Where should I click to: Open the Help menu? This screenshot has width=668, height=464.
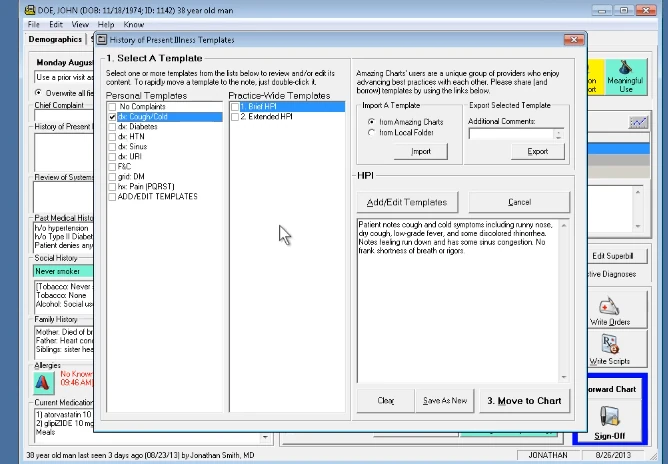106,24
